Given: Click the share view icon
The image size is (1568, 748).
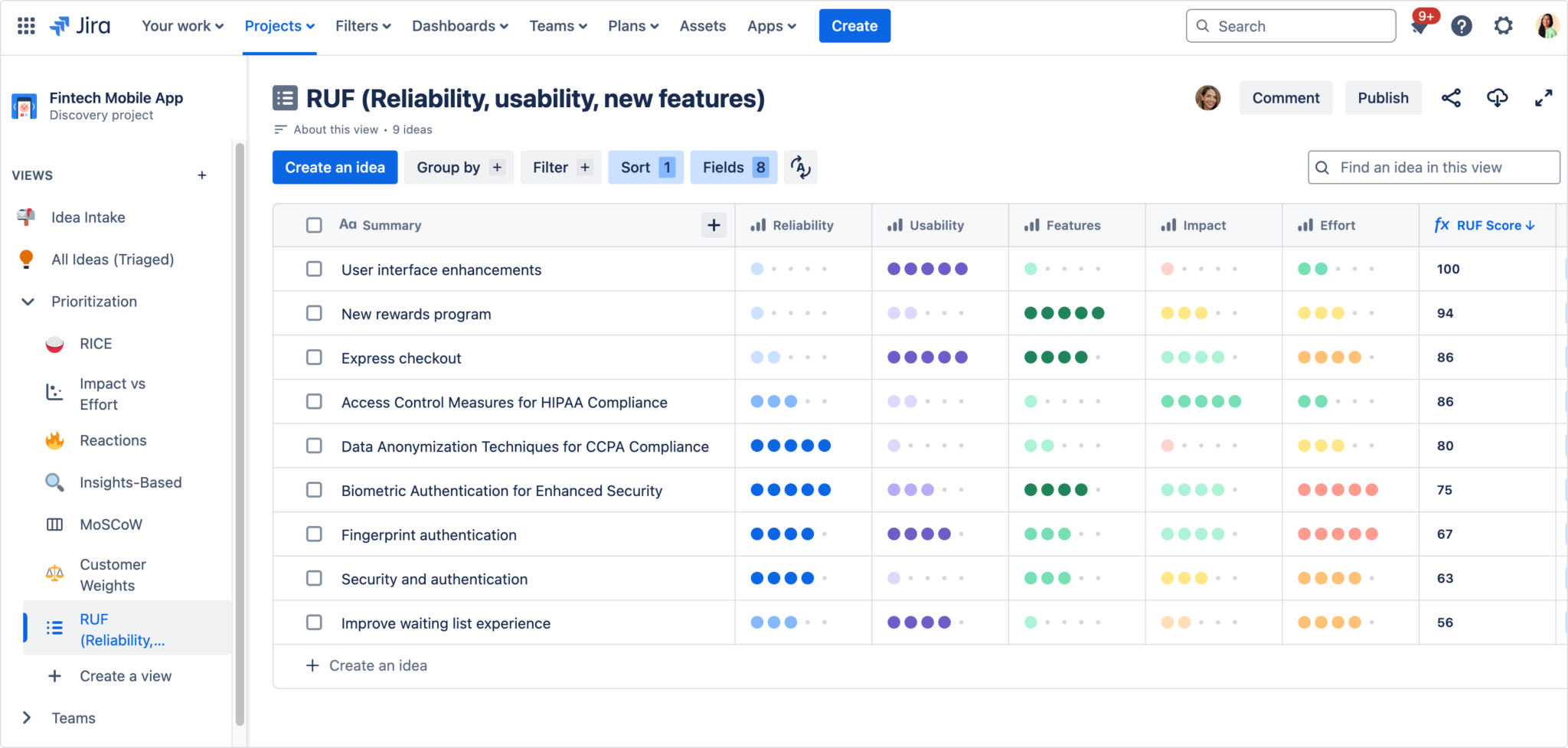Looking at the screenshot, I should 1451,98.
